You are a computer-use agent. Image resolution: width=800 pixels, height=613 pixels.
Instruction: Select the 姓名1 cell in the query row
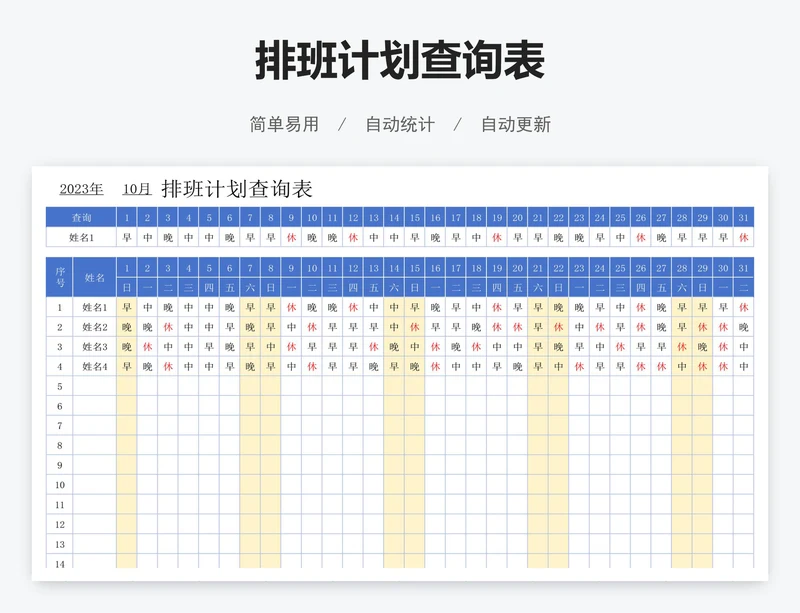[x=81, y=237]
